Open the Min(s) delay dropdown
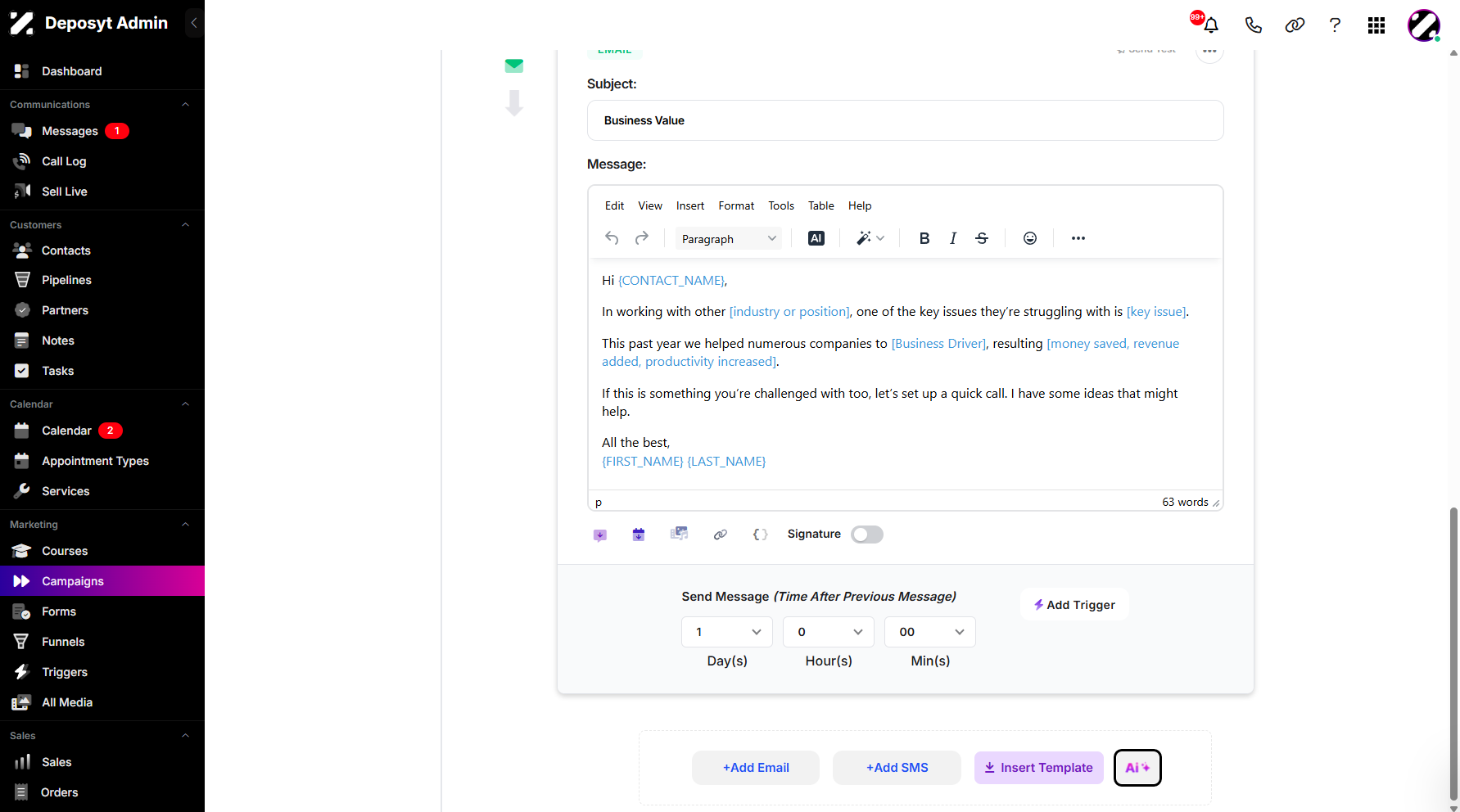Image resolution: width=1460 pixels, height=812 pixels. pyautogui.click(x=930, y=632)
